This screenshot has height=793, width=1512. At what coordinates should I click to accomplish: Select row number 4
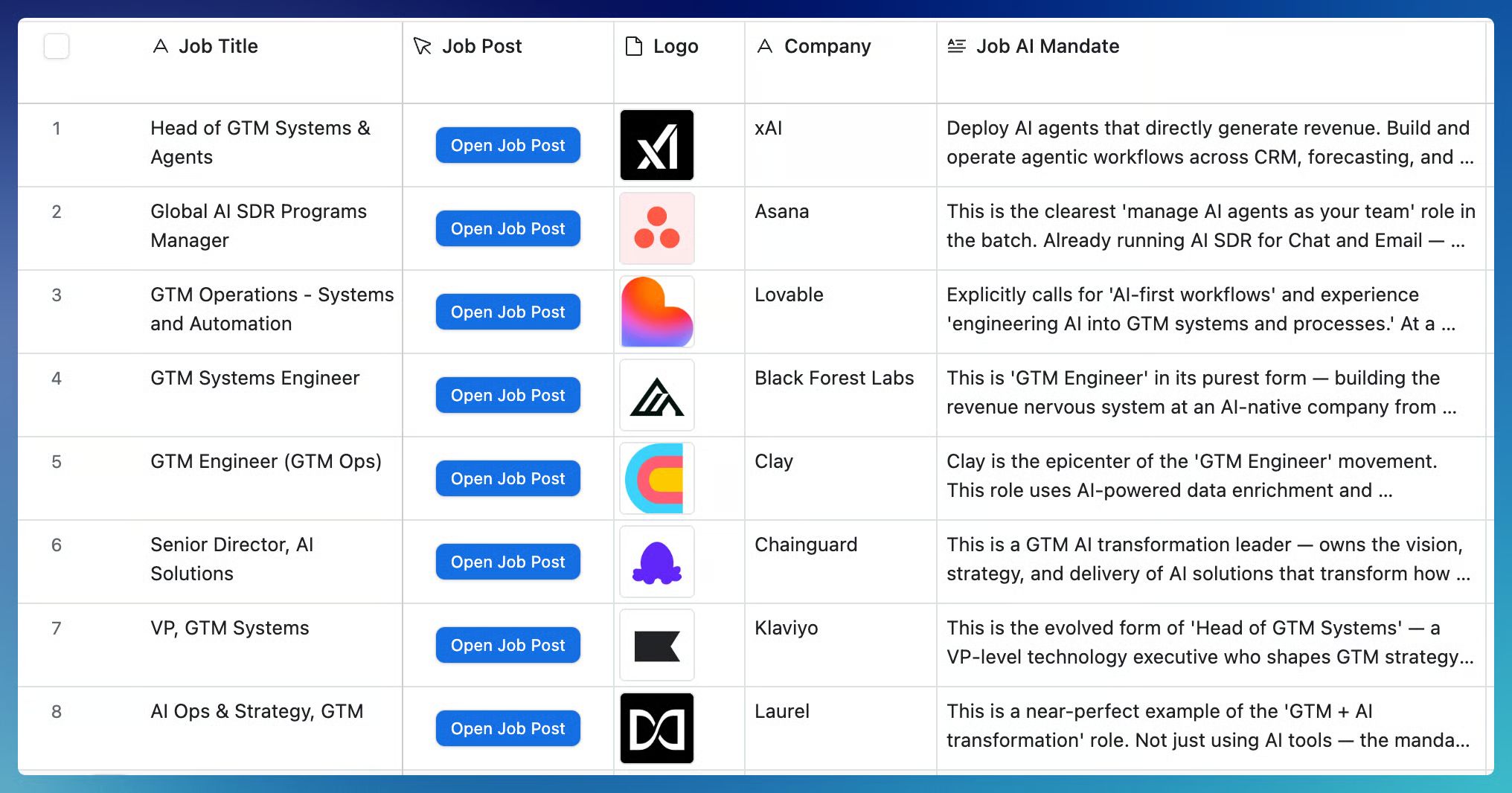point(57,378)
